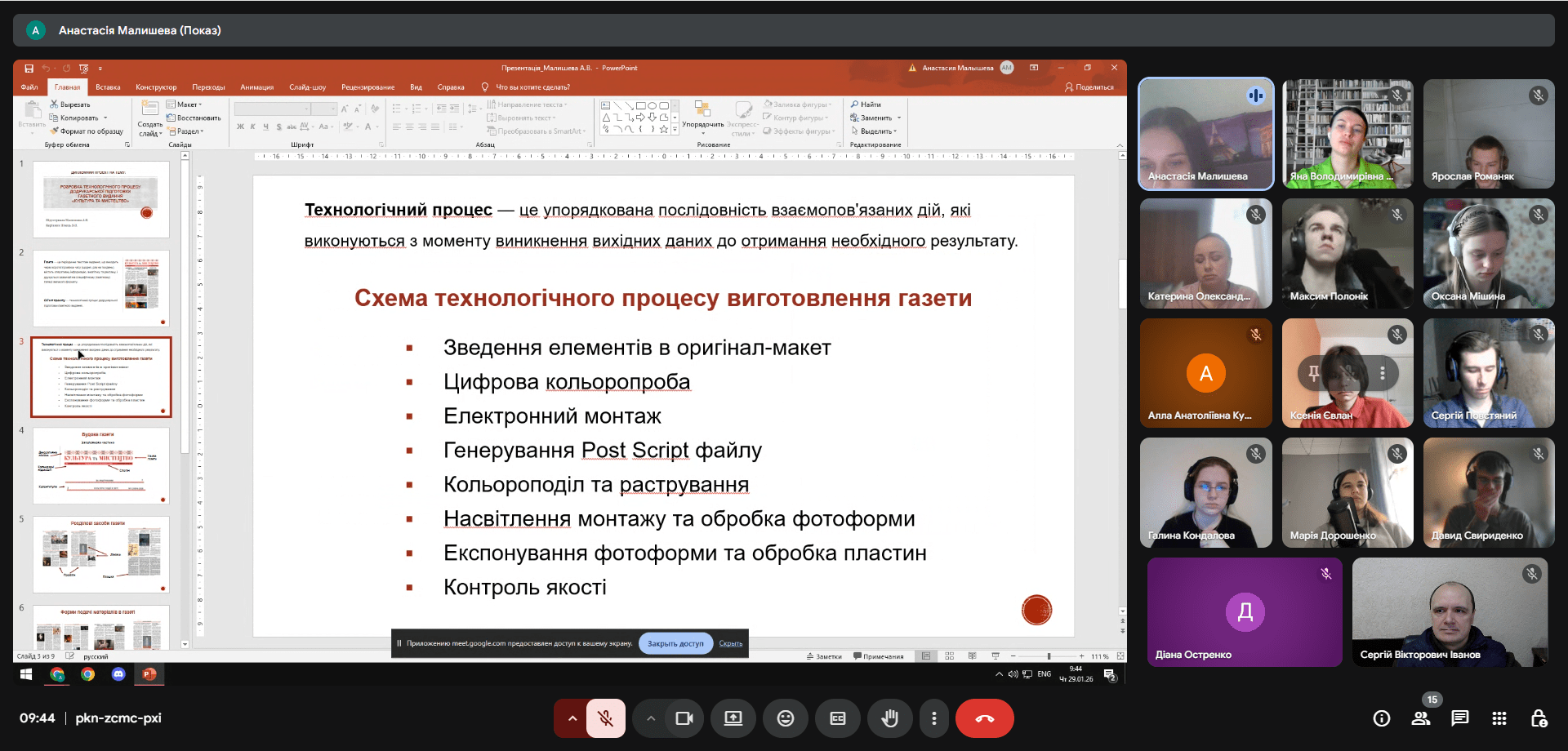Open the activities grid icon
The height and width of the screenshot is (751, 1568).
click(1499, 718)
